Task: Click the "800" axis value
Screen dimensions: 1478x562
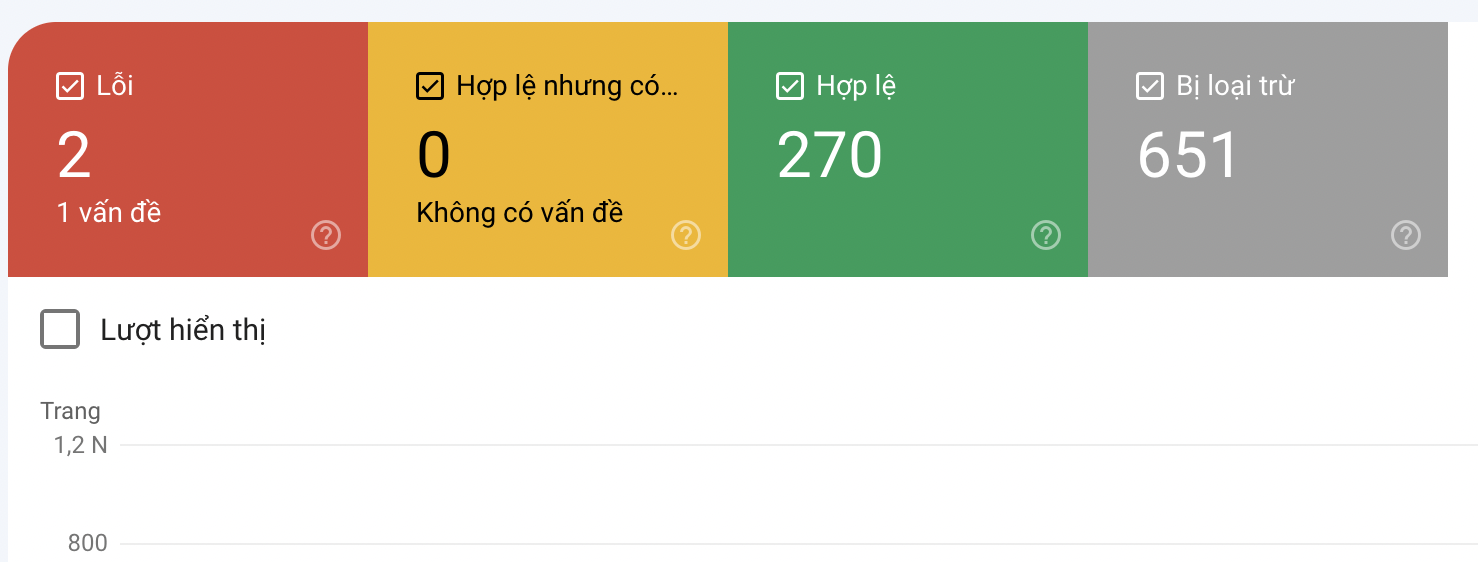Action: point(87,543)
